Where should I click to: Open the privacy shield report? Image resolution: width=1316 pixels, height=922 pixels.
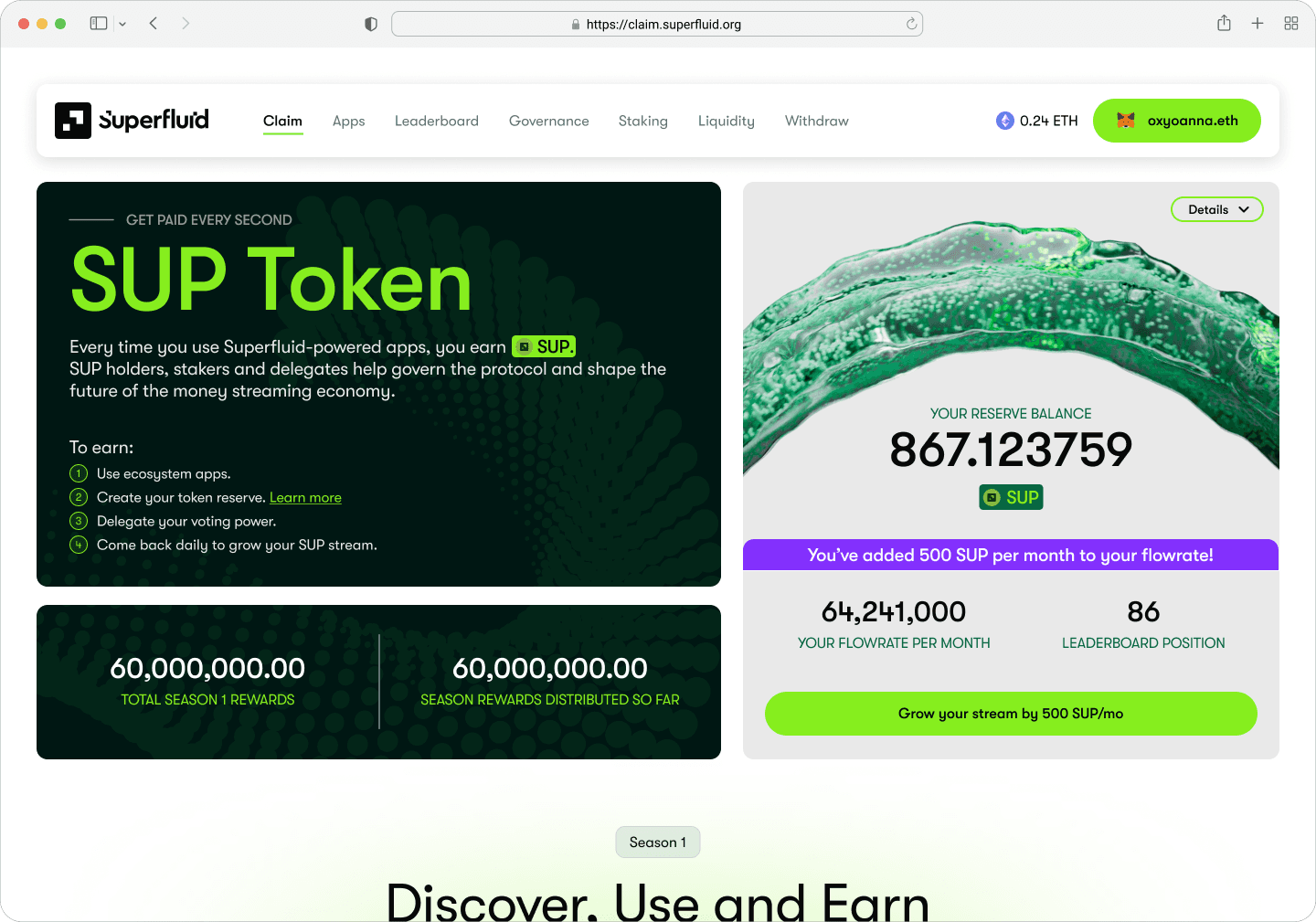371,24
